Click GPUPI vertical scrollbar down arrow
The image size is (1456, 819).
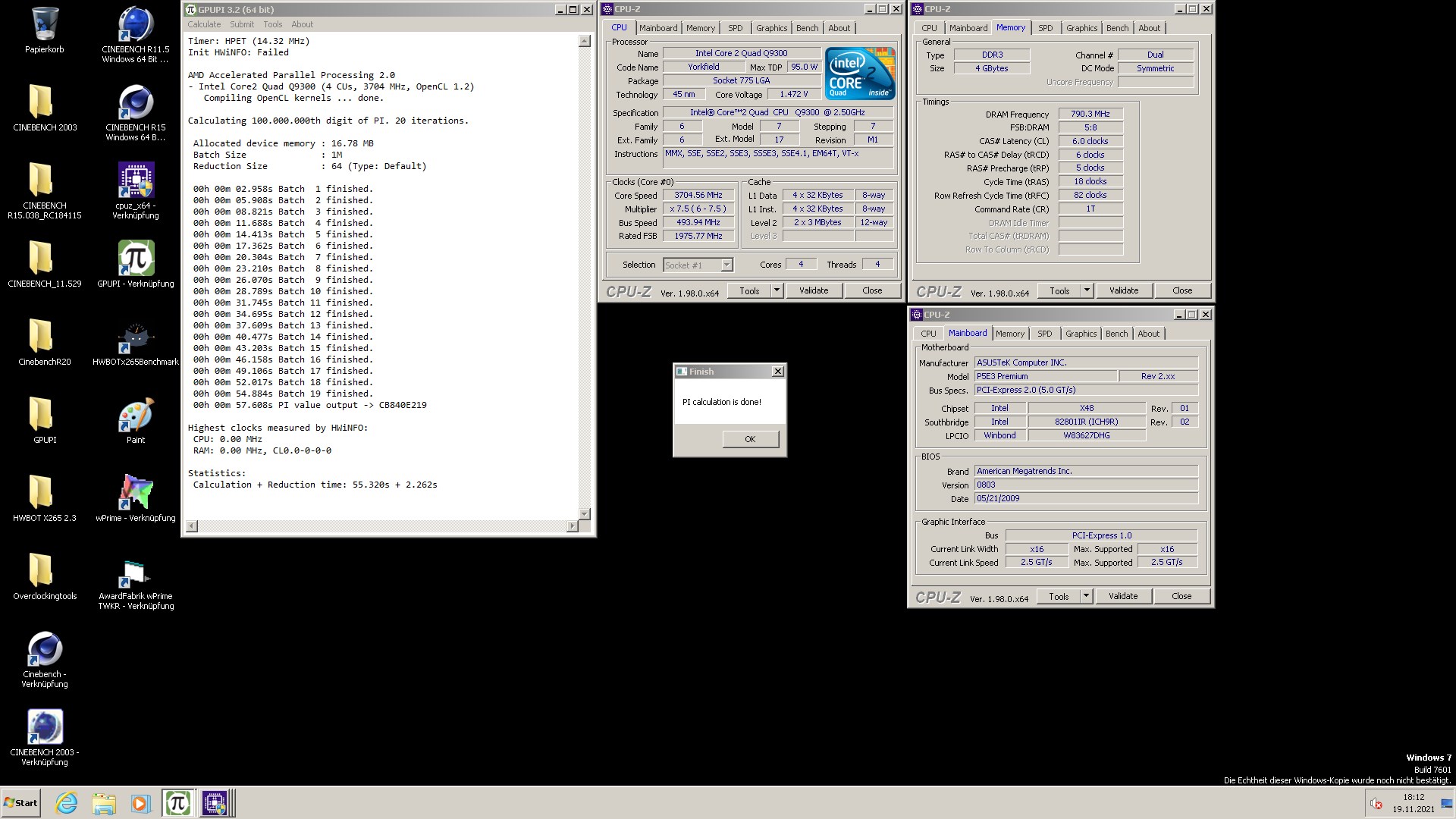pos(584,513)
